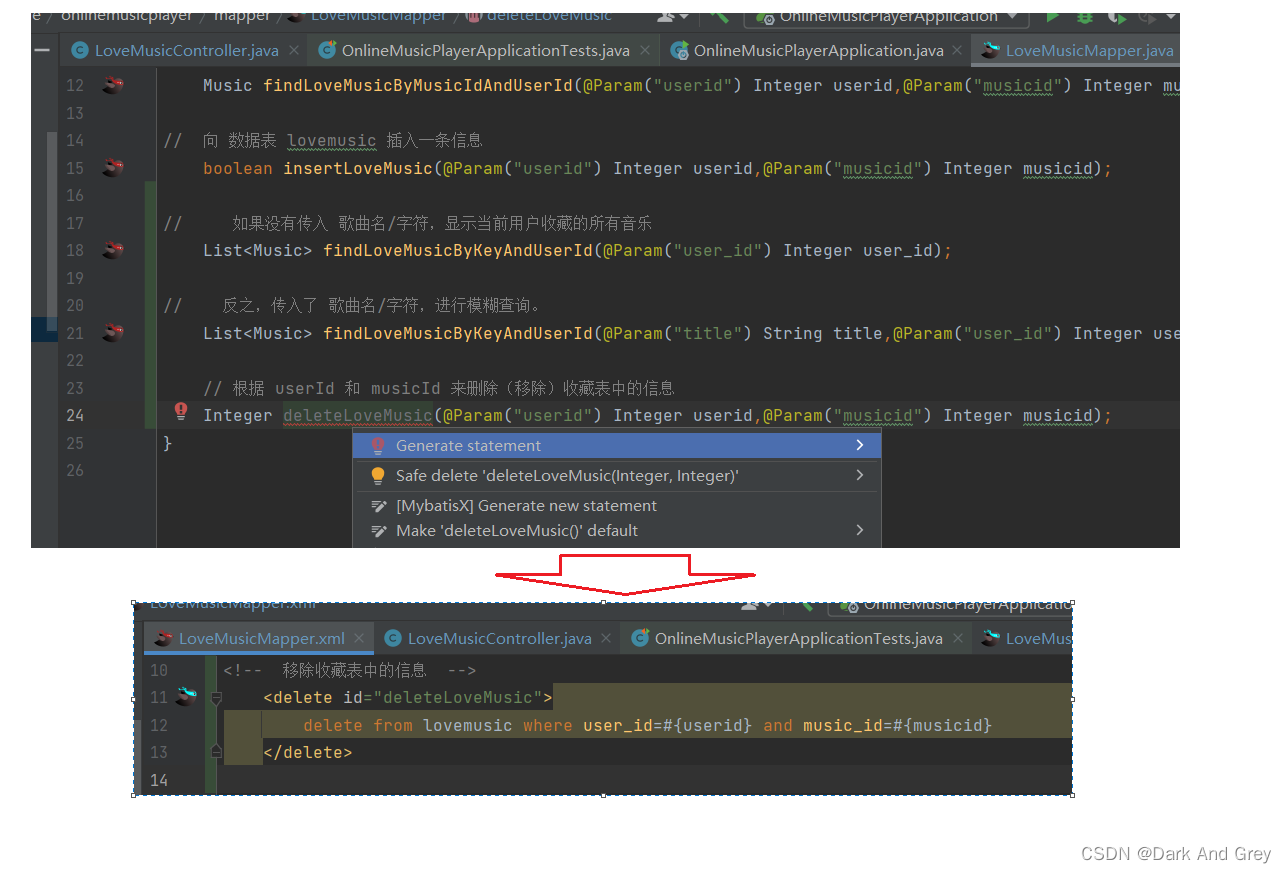1287x873 pixels.
Task: Click line number 14 in lower XML editor
Action: (159, 779)
